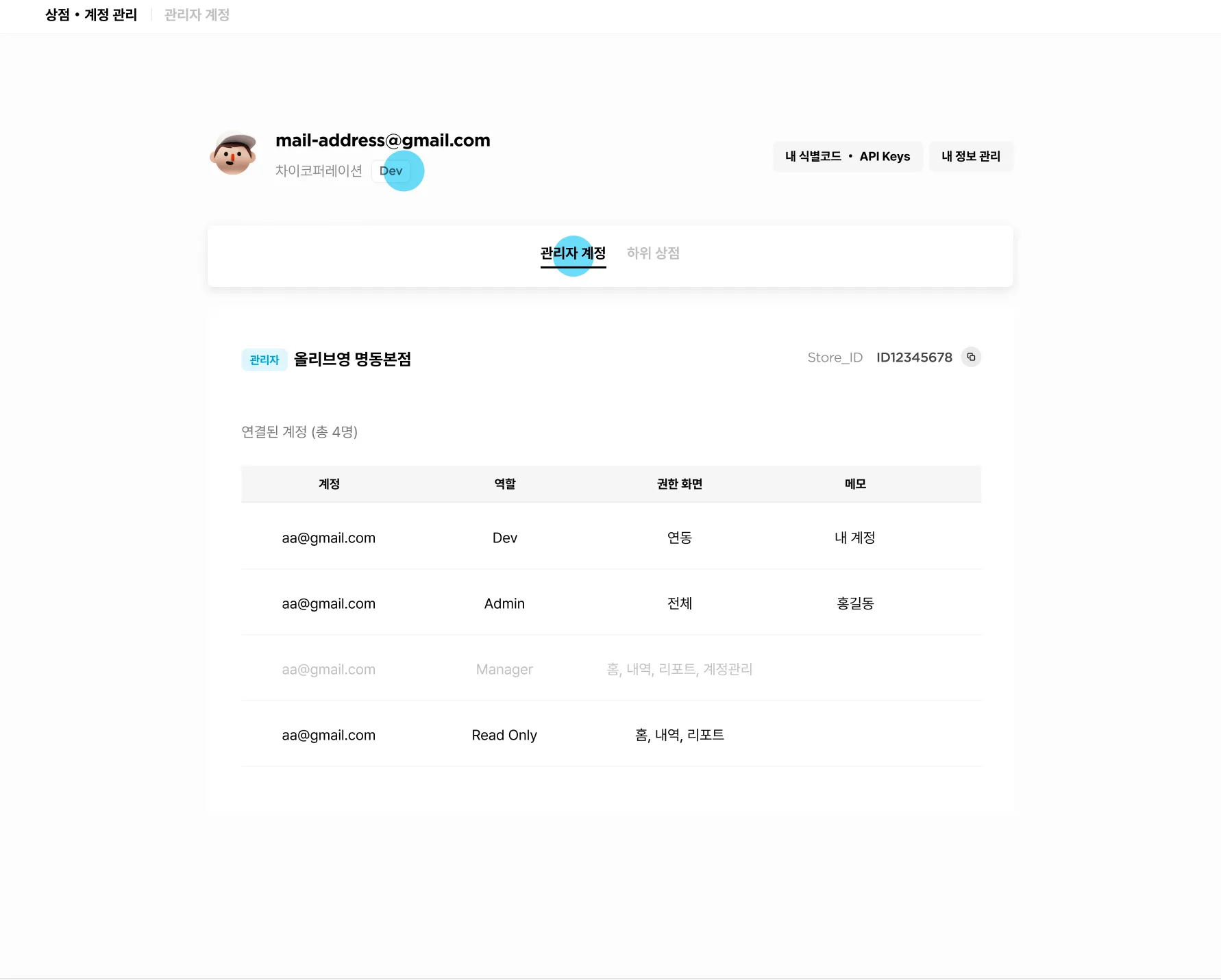Viewport: 1221px width, 980px height.
Task: Click 관리자 계정 in the breadcrumb
Action: 196,15
